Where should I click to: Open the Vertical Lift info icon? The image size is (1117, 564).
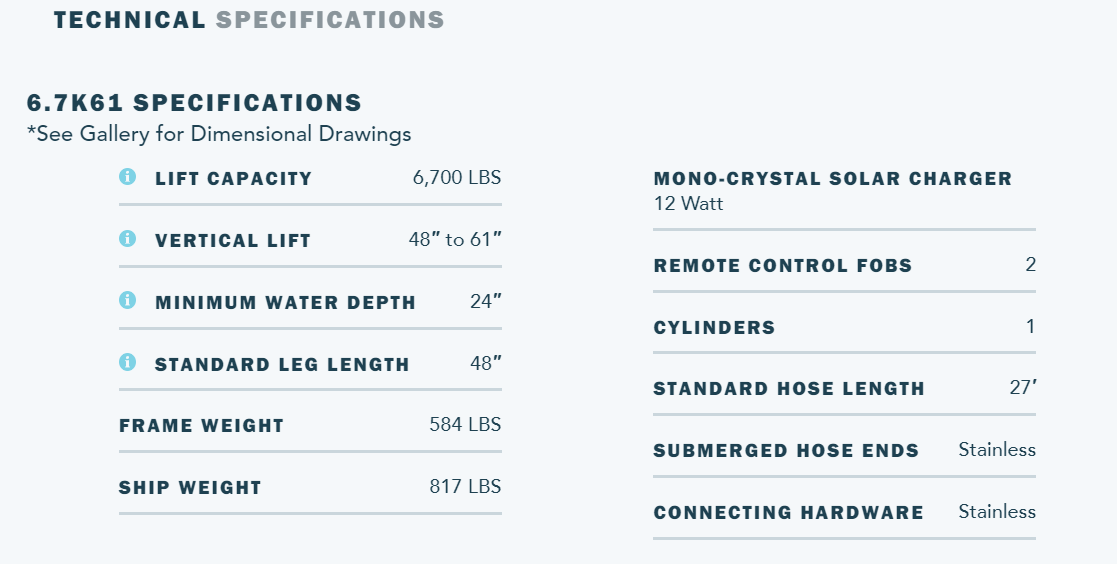pyautogui.click(x=127, y=239)
